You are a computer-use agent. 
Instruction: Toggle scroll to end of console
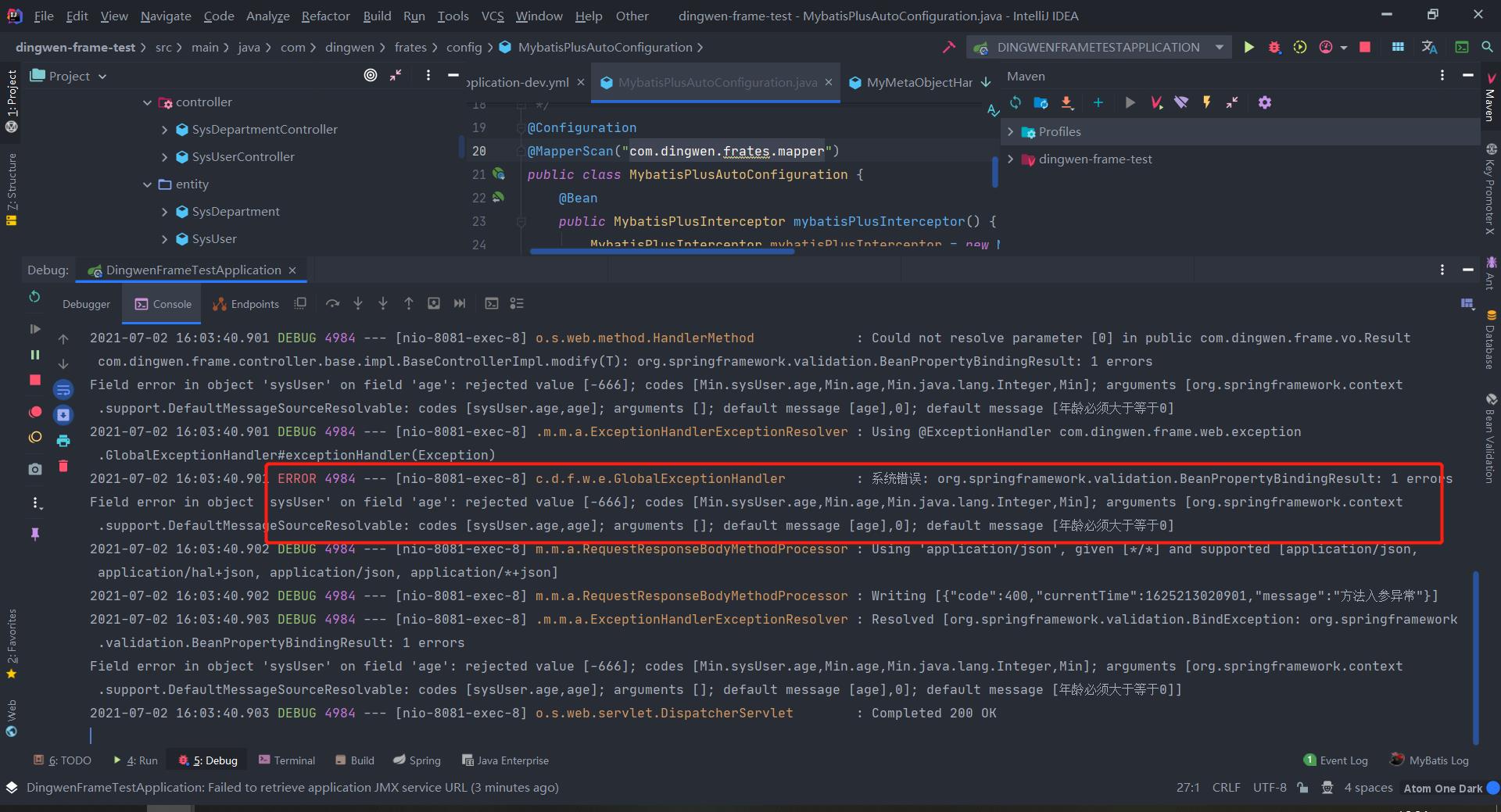click(x=63, y=415)
